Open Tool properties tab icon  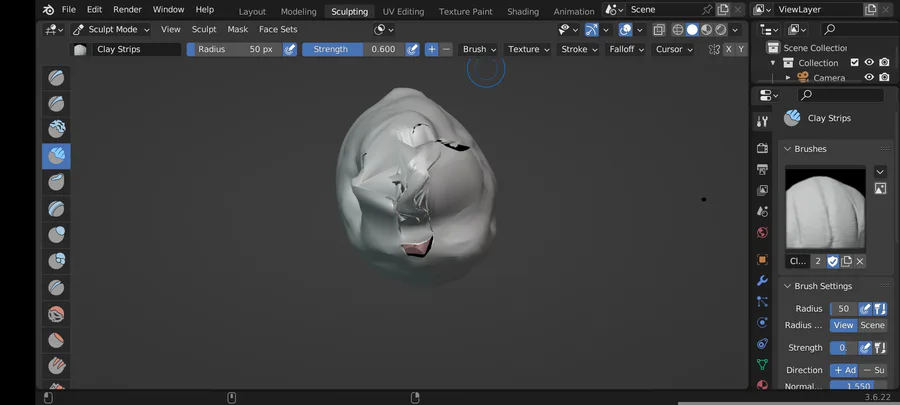762,121
